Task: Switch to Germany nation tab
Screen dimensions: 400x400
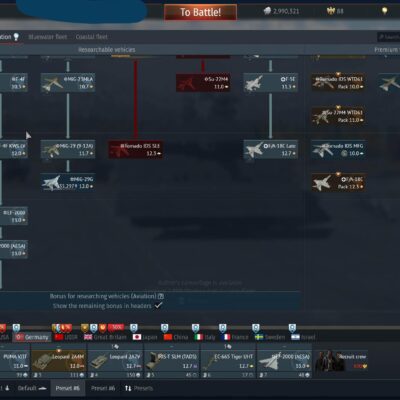Action: pos(32,337)
